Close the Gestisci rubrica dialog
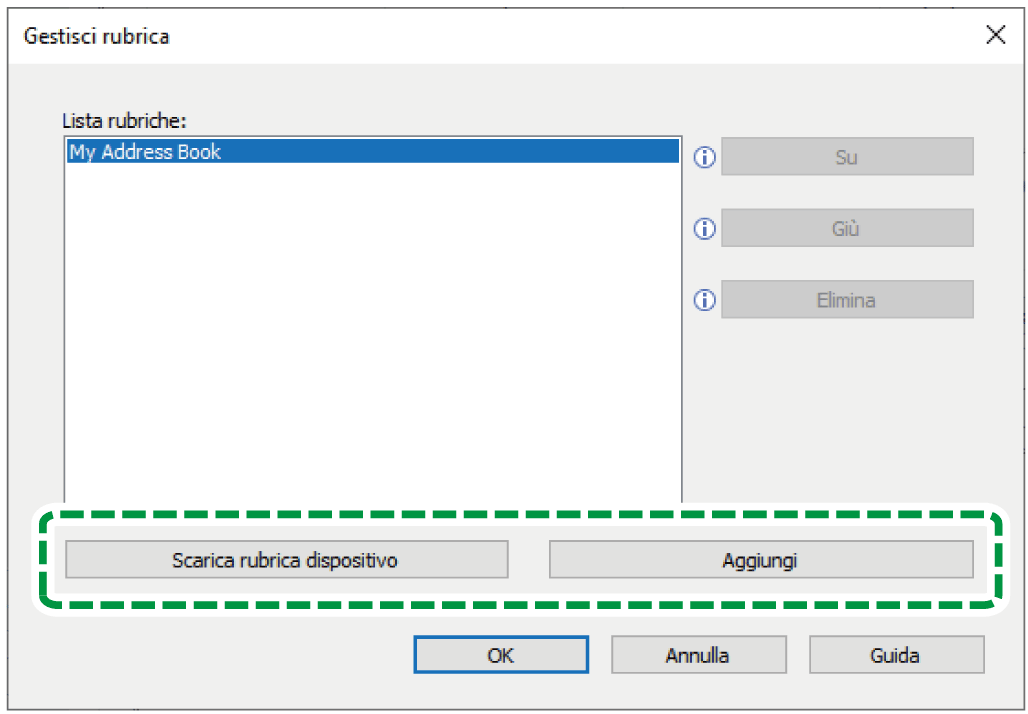1028x714 pixels. [x=995, y=35]
